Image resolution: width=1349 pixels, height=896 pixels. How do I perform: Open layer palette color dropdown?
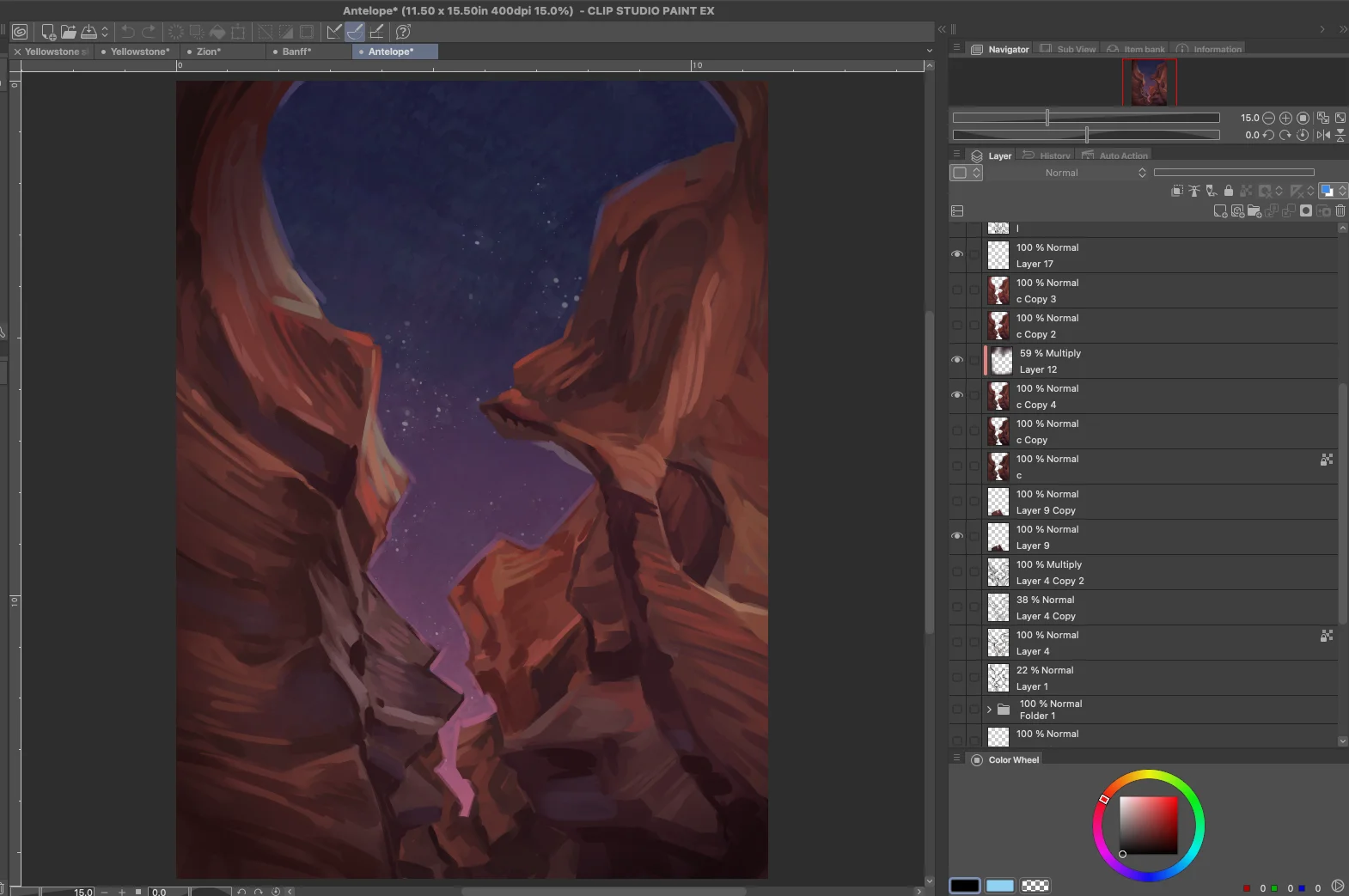click(x=967, y=173)
